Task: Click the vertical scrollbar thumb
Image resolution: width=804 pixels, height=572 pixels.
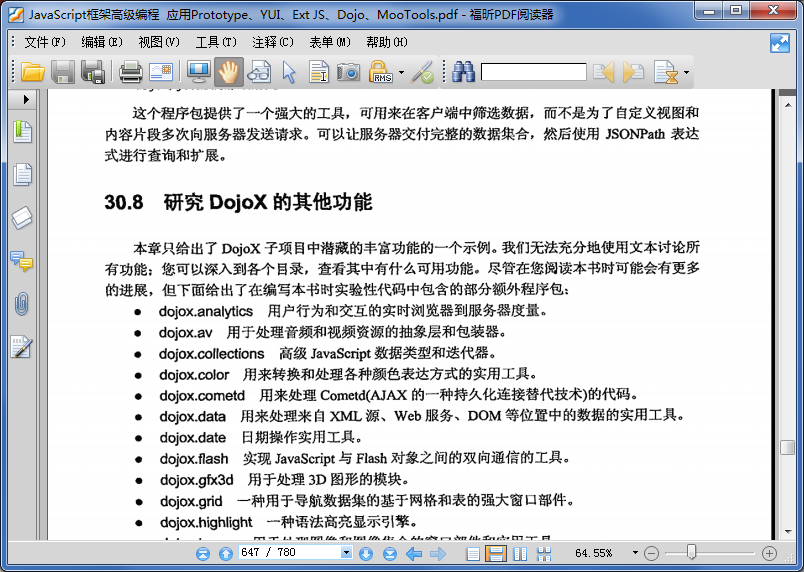Action: tap(788, 447)
